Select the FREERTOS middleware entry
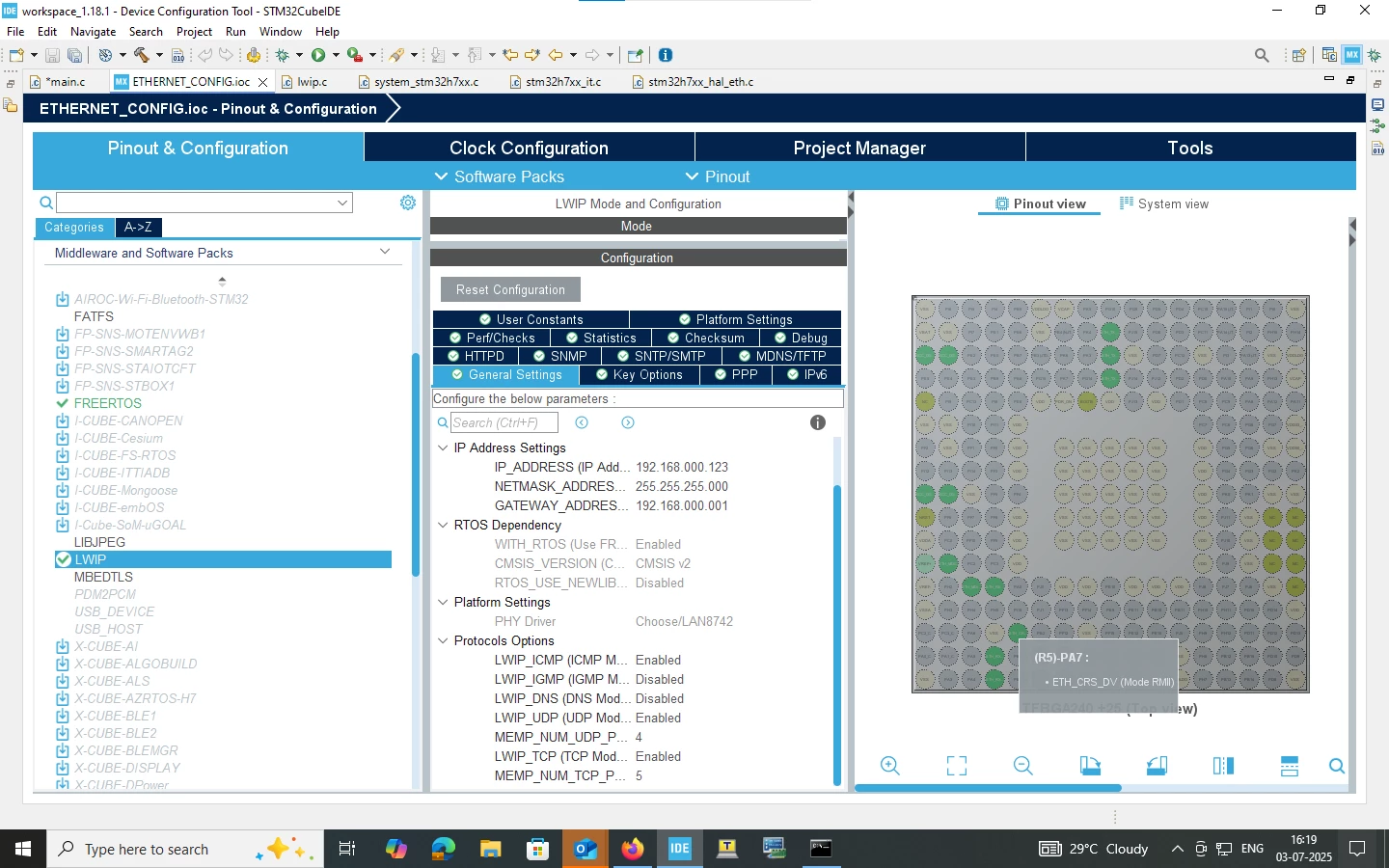The height and width of the screenshot is (868, 1389). [108, 403]
